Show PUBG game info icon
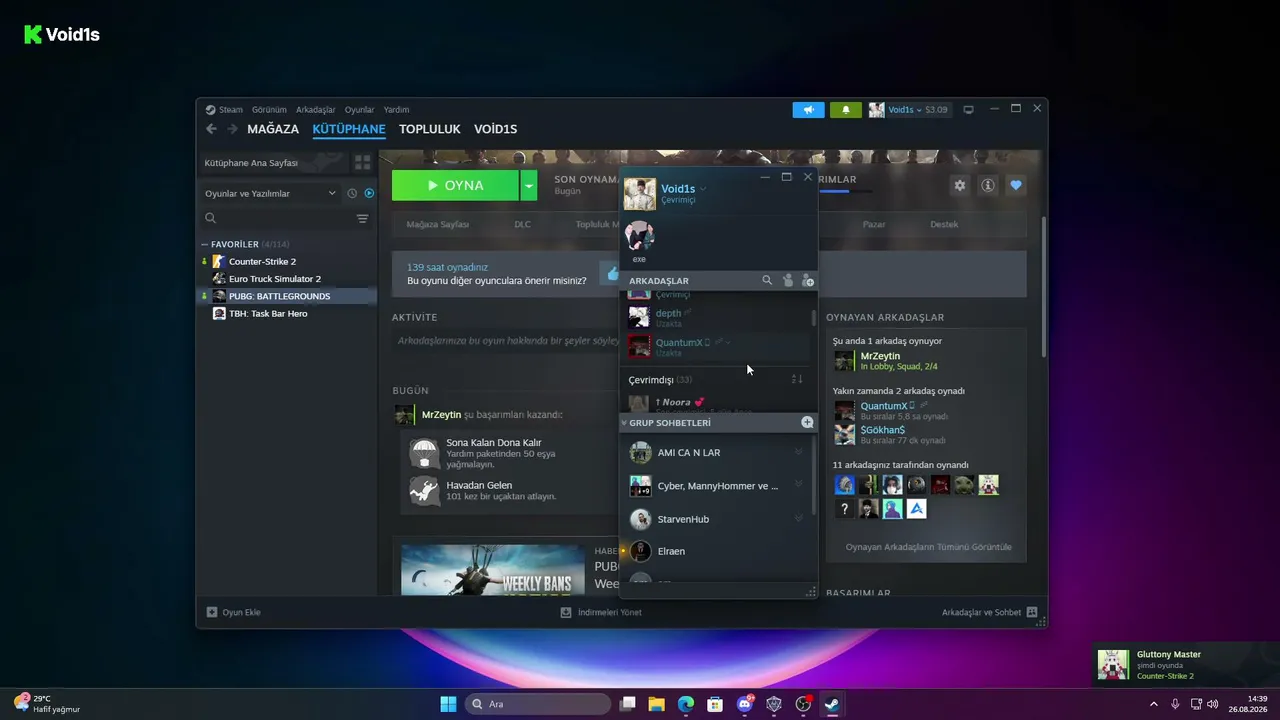This screenshot has width=1280, height=720. (988, 185)
